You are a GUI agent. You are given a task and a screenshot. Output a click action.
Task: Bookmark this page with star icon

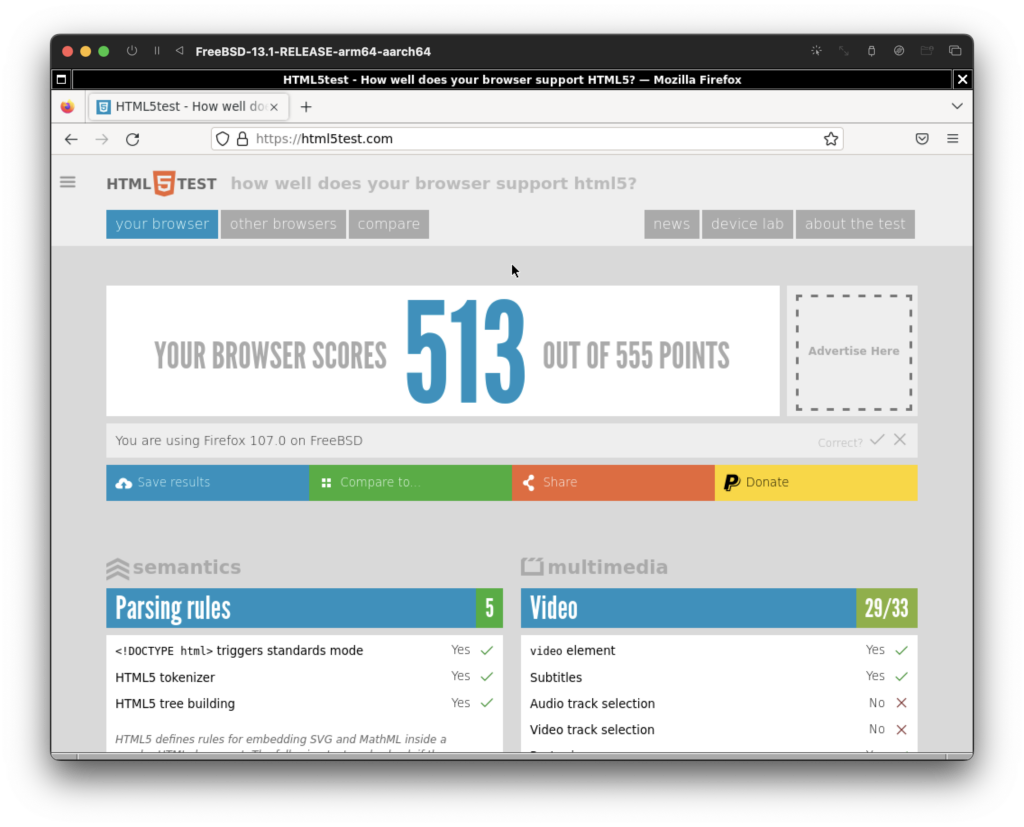pyautogui.click(x=831, y=138)
